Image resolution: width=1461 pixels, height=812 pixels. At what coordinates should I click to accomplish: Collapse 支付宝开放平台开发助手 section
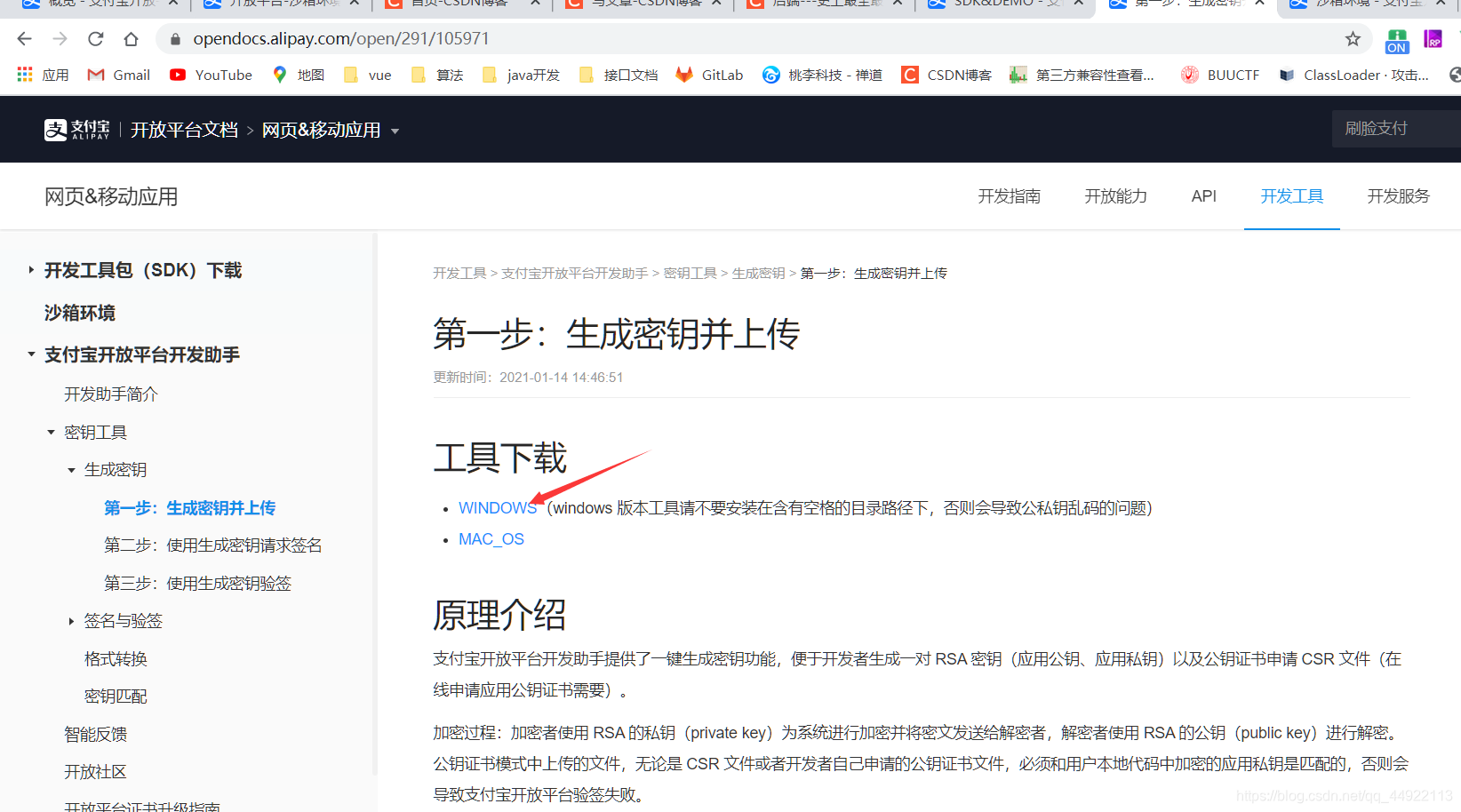[x=31, y=354]
